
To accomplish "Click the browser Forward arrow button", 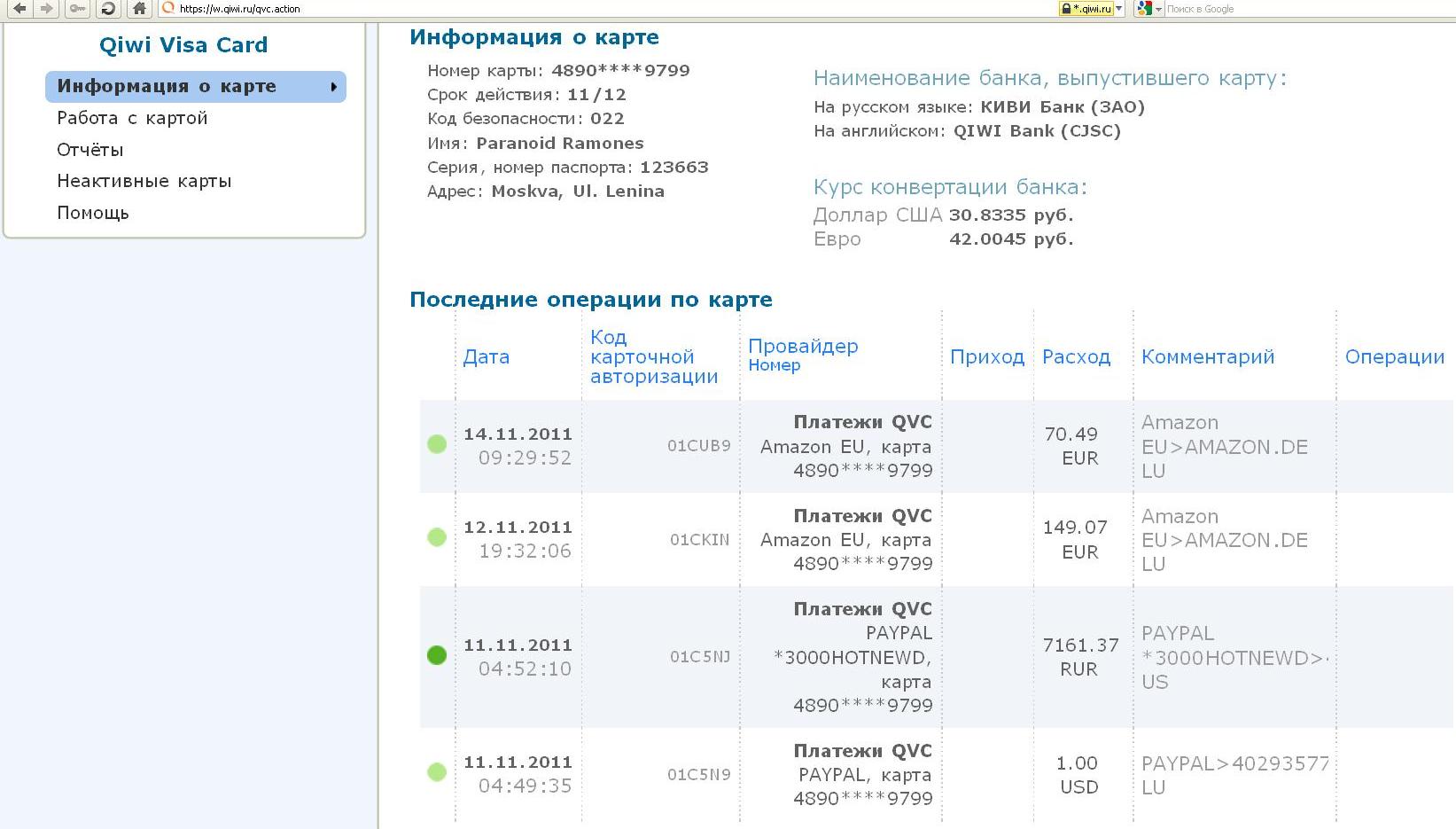I will (x=47, y=9).
